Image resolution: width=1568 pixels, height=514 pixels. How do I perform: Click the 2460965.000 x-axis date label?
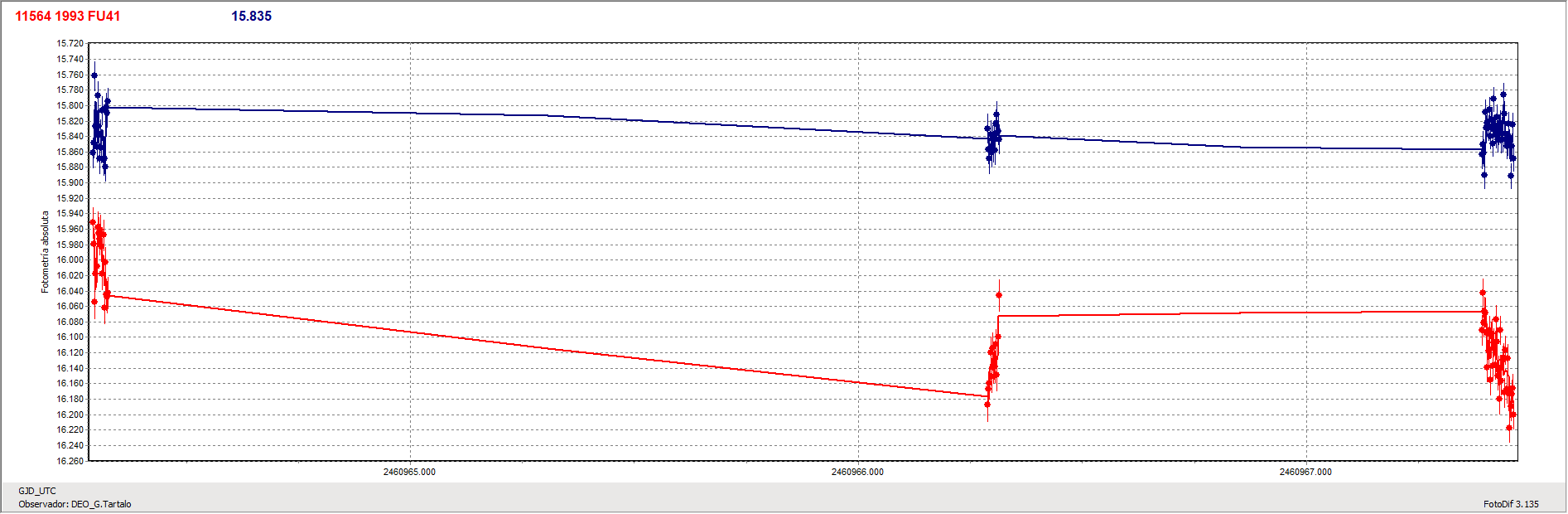pos(409,472)
